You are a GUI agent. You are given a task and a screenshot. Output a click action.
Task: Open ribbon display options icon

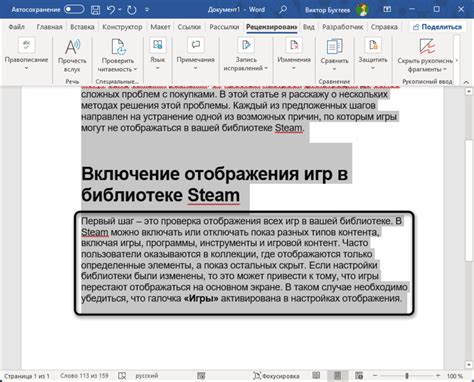(x=387, y=9)
